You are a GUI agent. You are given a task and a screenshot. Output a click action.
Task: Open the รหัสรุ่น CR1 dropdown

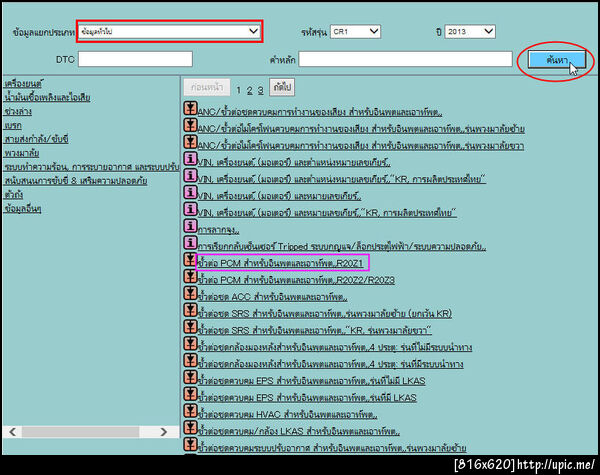[x=355, y=31]
